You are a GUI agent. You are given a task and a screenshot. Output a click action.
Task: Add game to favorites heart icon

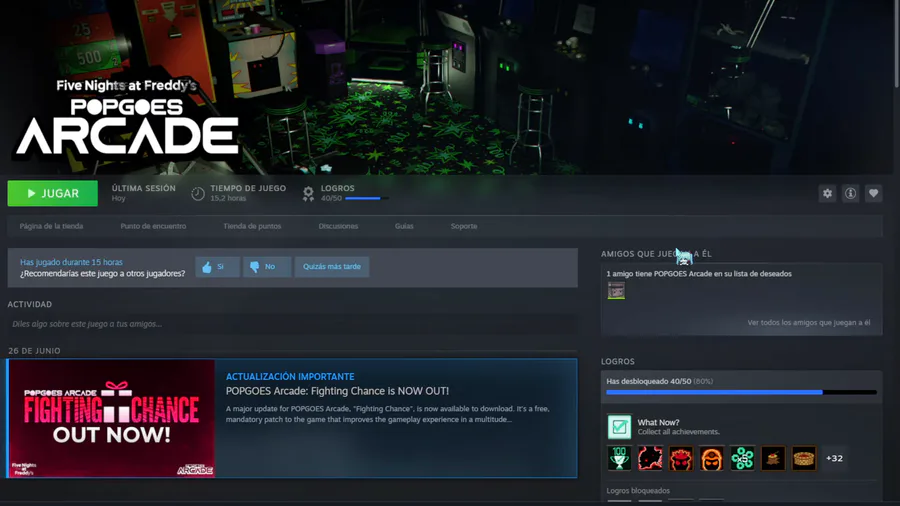point(873,193)
